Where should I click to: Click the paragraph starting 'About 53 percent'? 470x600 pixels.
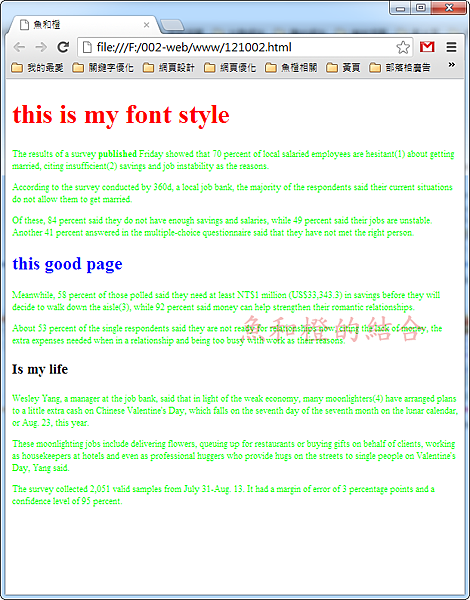[x=227, y=334]
